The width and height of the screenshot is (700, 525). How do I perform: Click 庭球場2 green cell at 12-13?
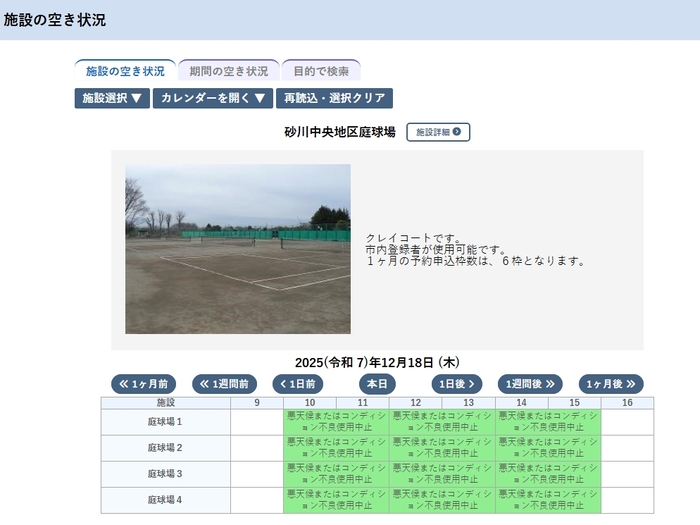click(x=442, y=448)
